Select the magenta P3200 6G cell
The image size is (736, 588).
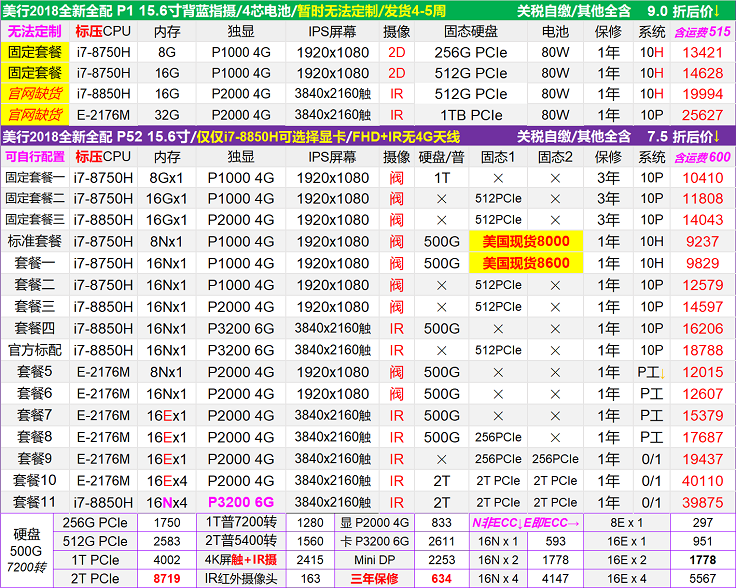(x=241, y=502)
